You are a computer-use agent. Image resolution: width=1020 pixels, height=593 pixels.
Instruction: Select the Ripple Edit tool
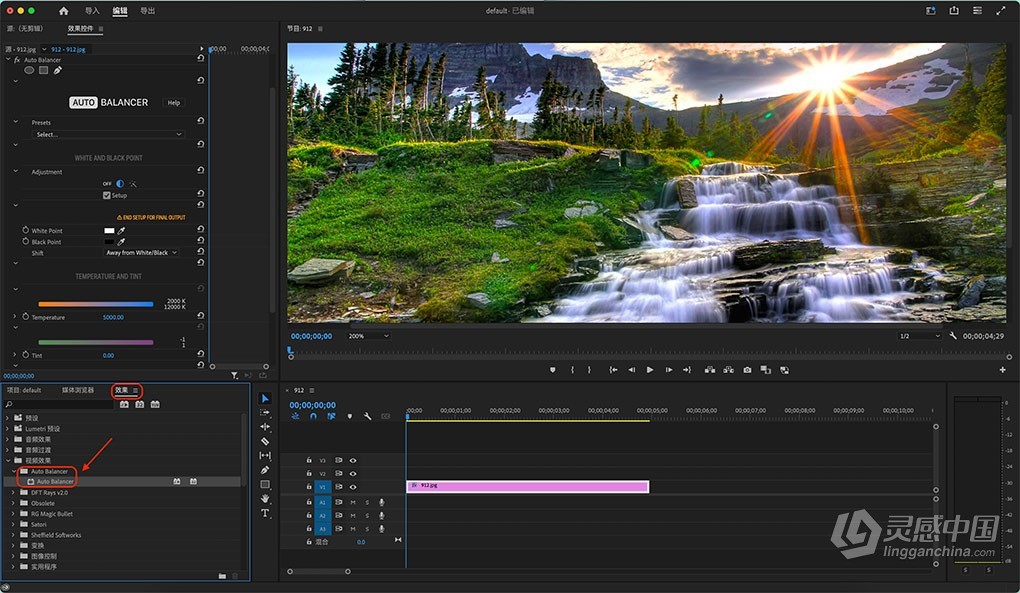(x=265, y=427)
